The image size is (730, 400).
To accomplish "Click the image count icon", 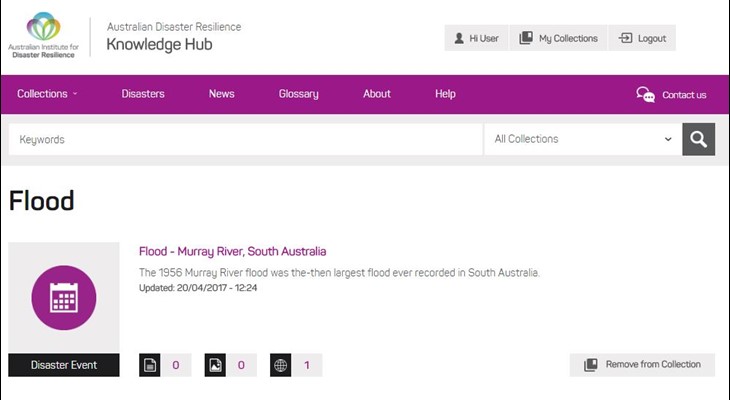I will point(215,365).
